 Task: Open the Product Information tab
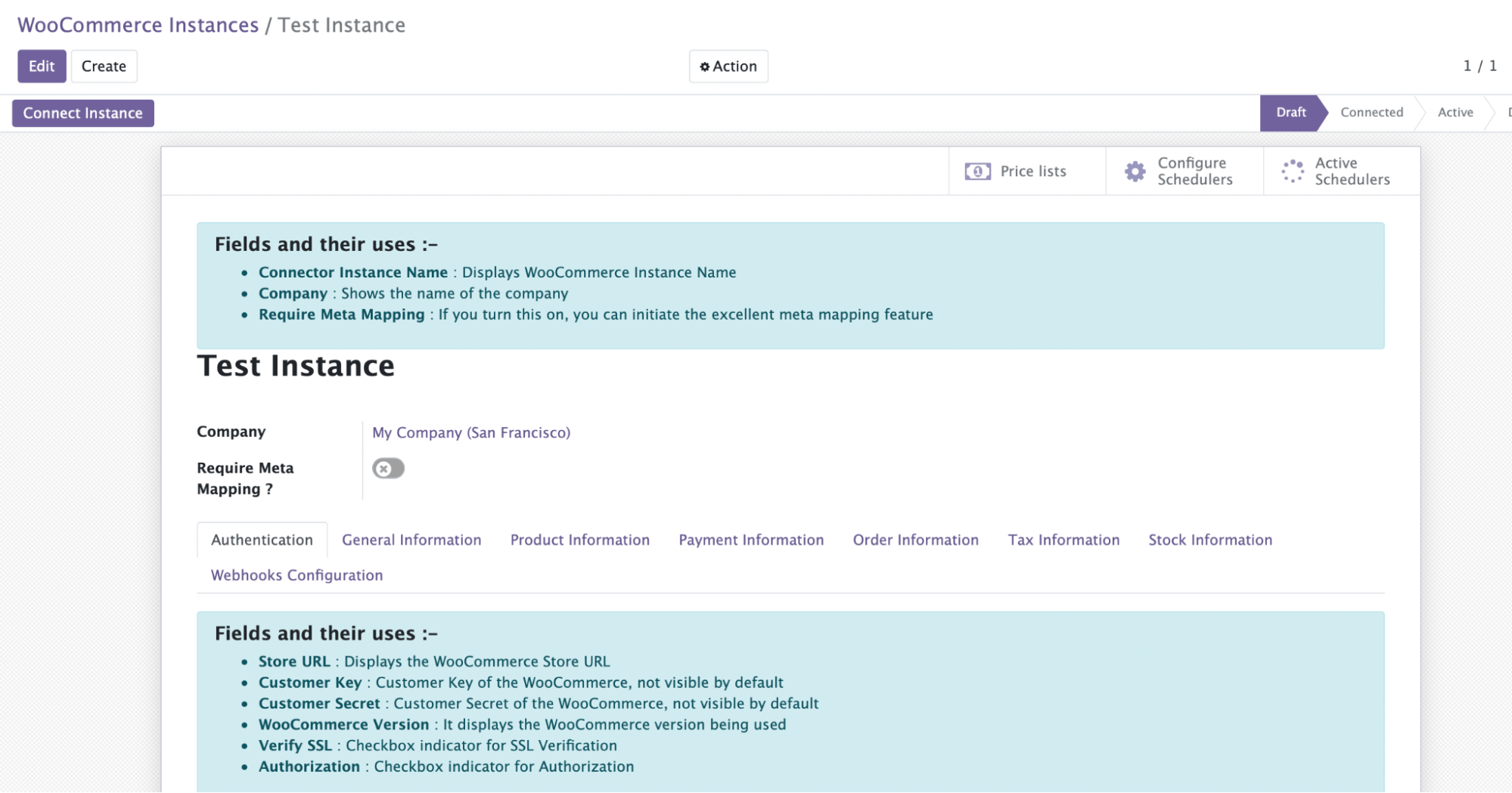pos(579,540)
